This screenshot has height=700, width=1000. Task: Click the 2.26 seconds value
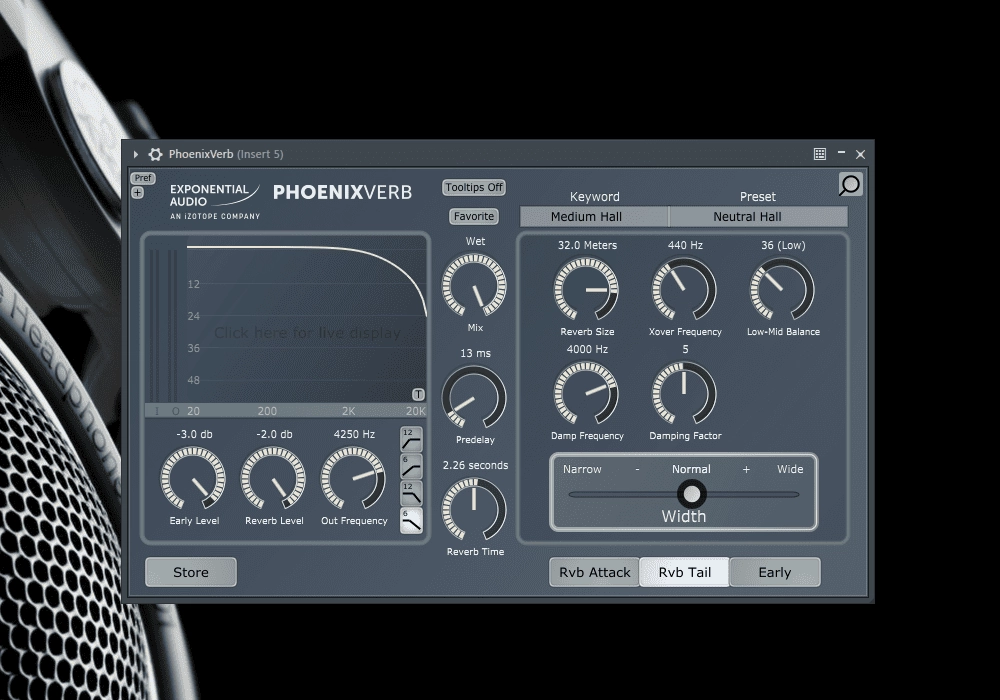pos(475,465)
